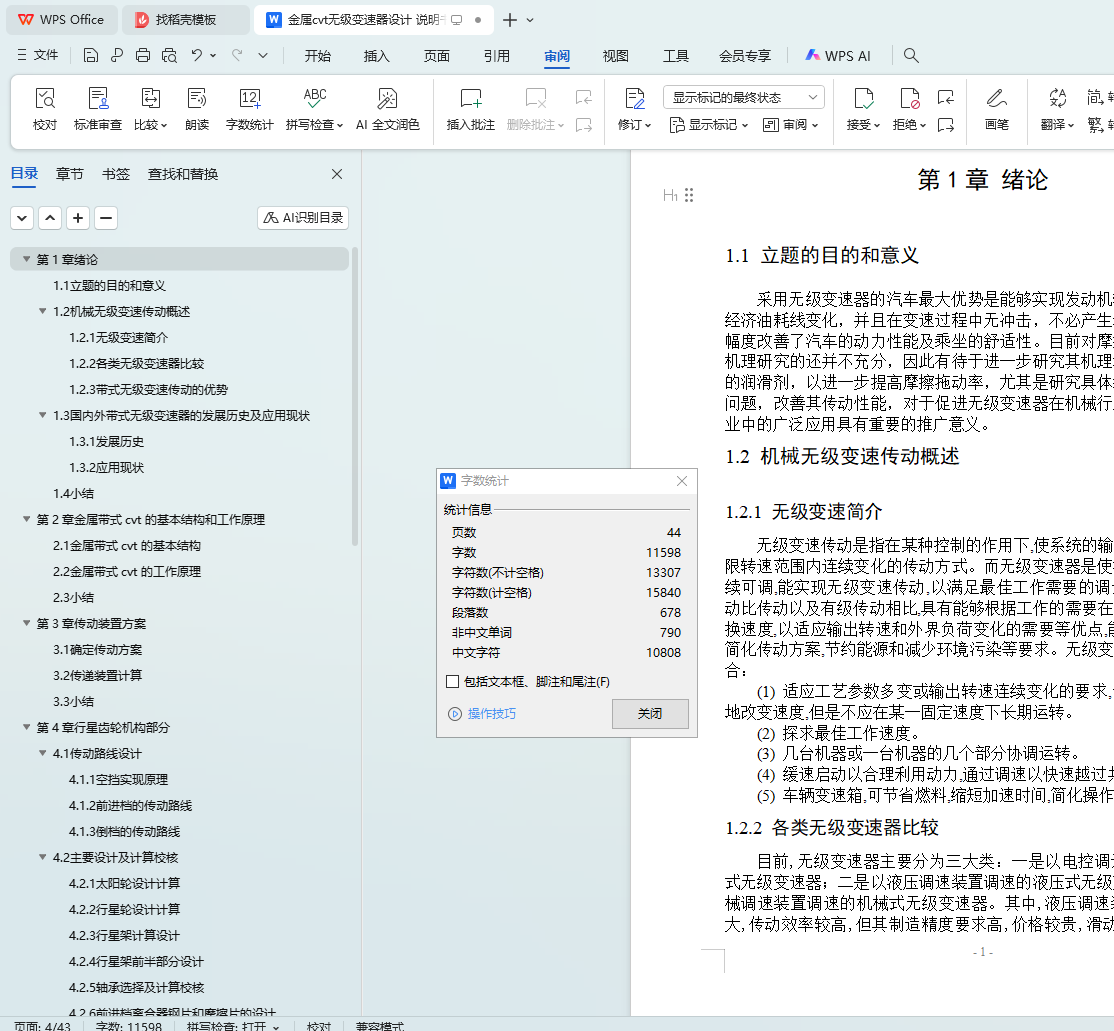Click the plus promote heading button
This screenshot has width=1114, height=1031.
click(x=78, y=218)
